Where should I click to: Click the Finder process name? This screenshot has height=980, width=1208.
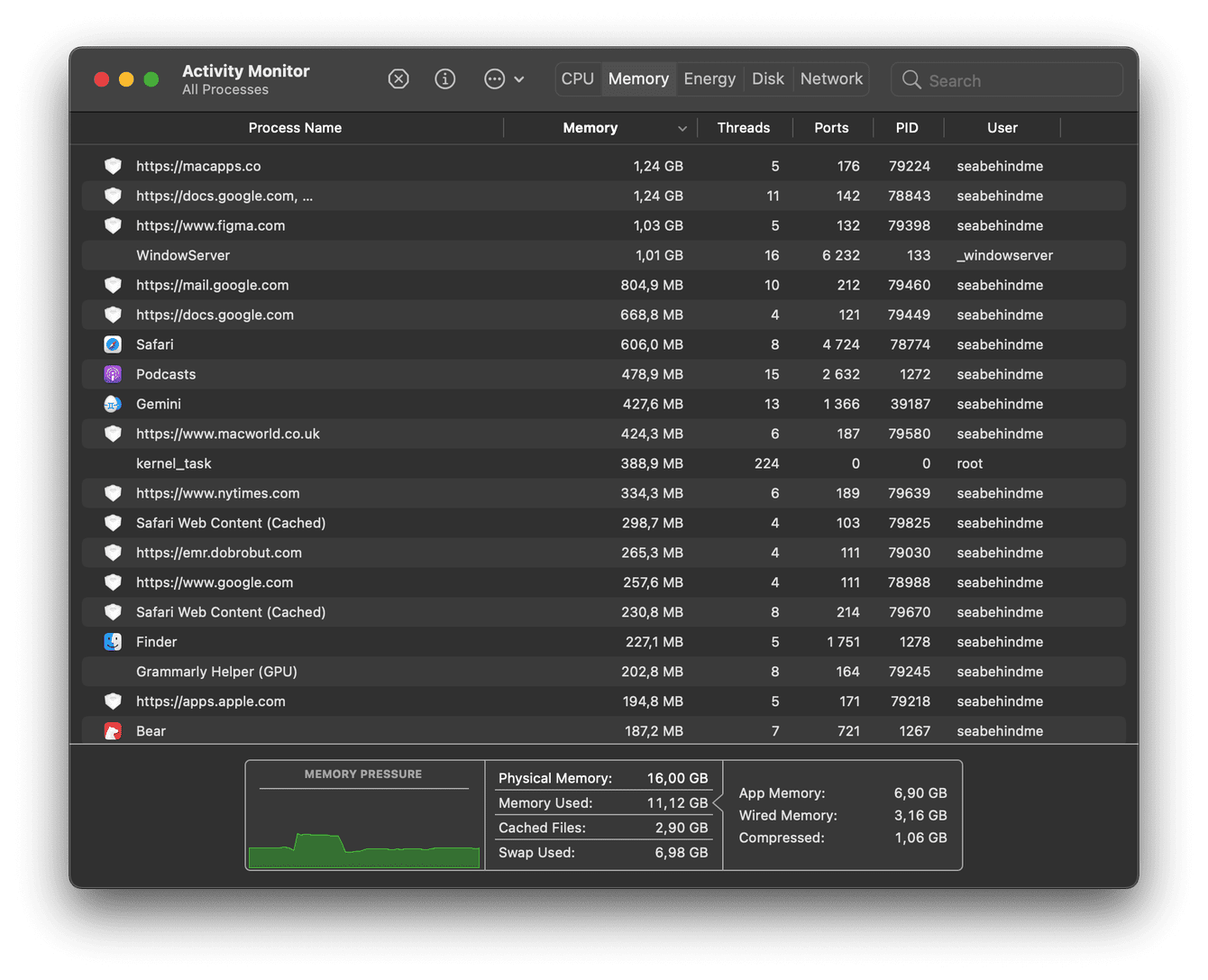click(157, 642)
